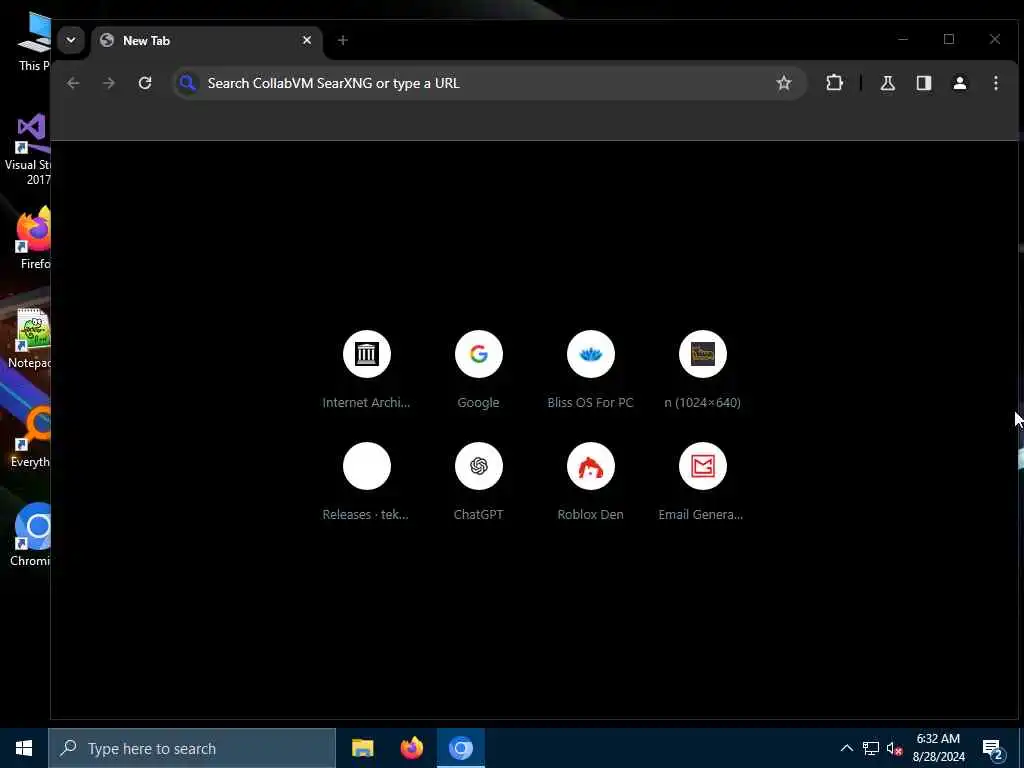Open the Roblox Den shortcut
1024x768 pixels.
[x=590, y=482]
